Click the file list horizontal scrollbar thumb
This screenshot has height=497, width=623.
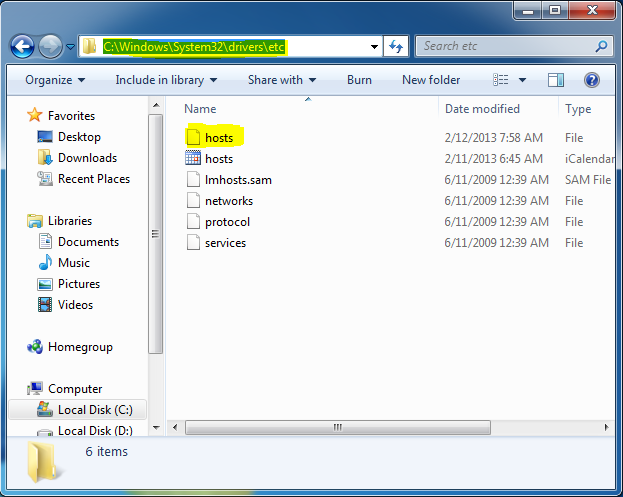click(x=338, y=427)
